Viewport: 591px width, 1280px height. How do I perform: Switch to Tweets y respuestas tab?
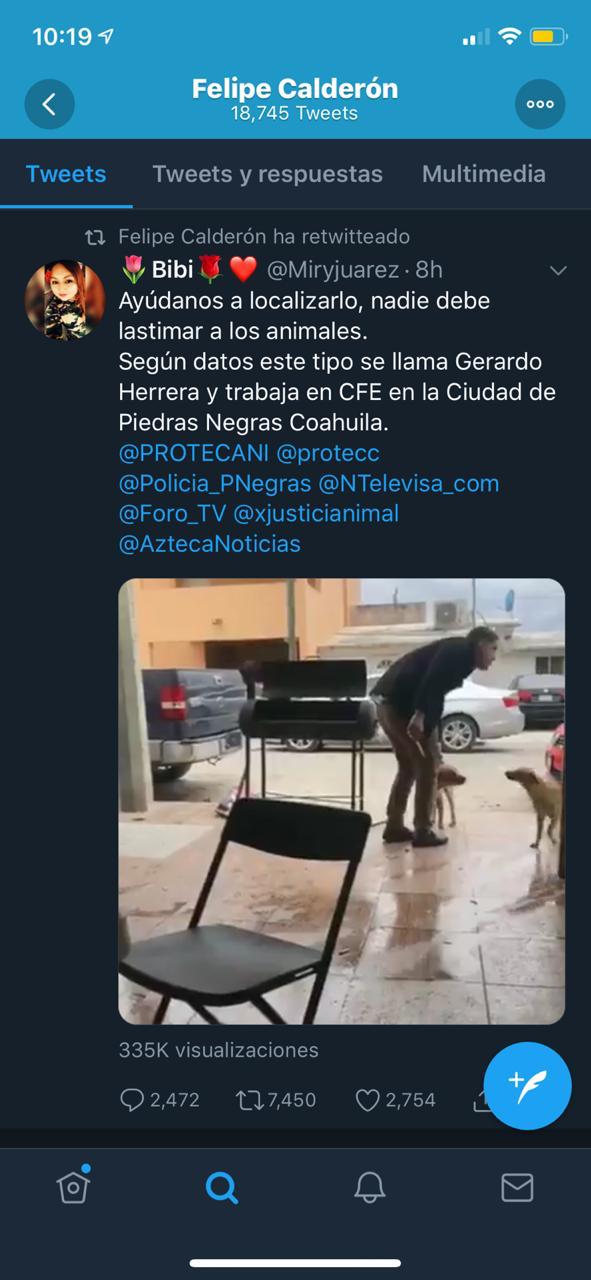click(x=267, y=174)
